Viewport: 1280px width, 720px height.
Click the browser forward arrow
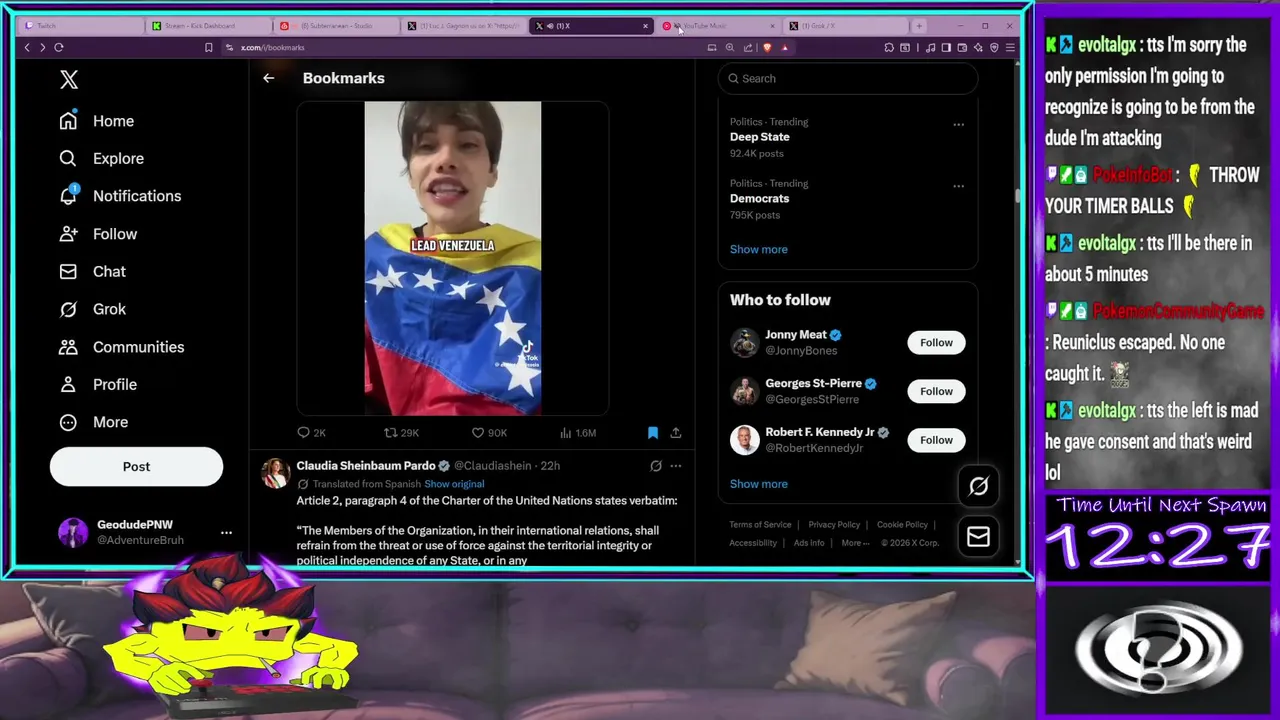pyautogui.click(x=42, y=47)
